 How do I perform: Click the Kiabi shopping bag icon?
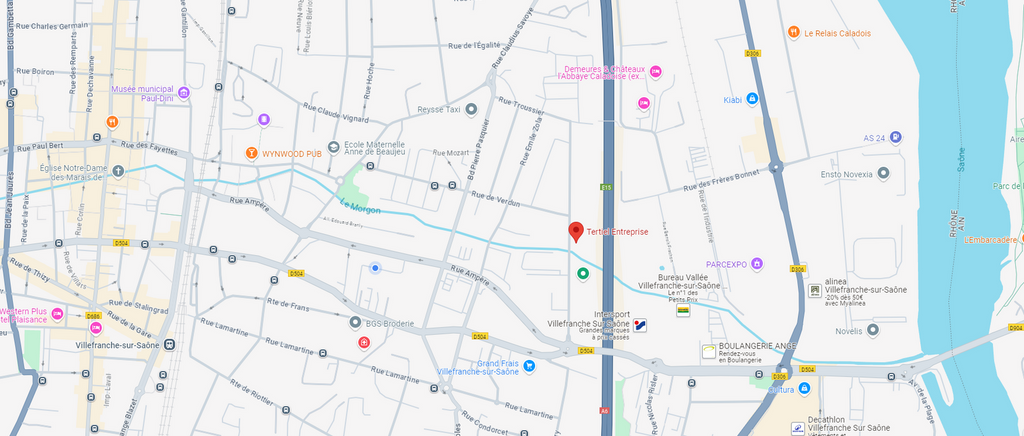coord(752,99)
